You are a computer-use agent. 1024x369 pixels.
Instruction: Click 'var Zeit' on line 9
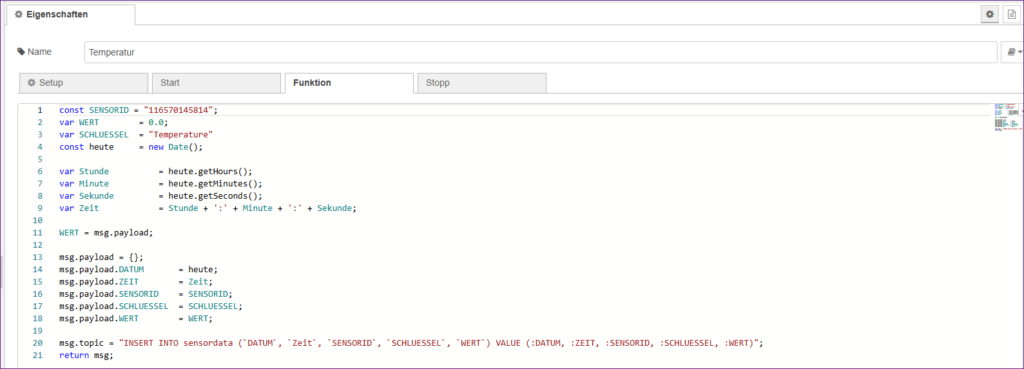tap(79, 208)
